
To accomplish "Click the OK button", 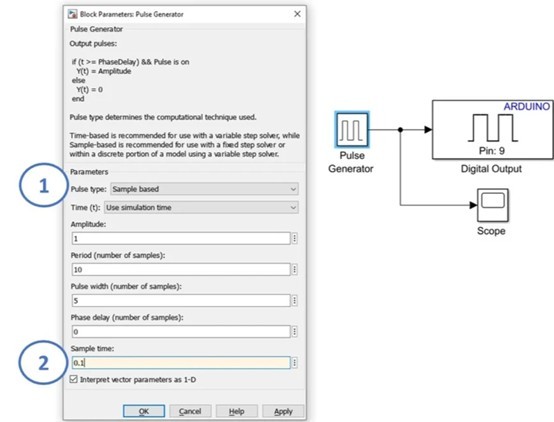I will click(144, 411).
